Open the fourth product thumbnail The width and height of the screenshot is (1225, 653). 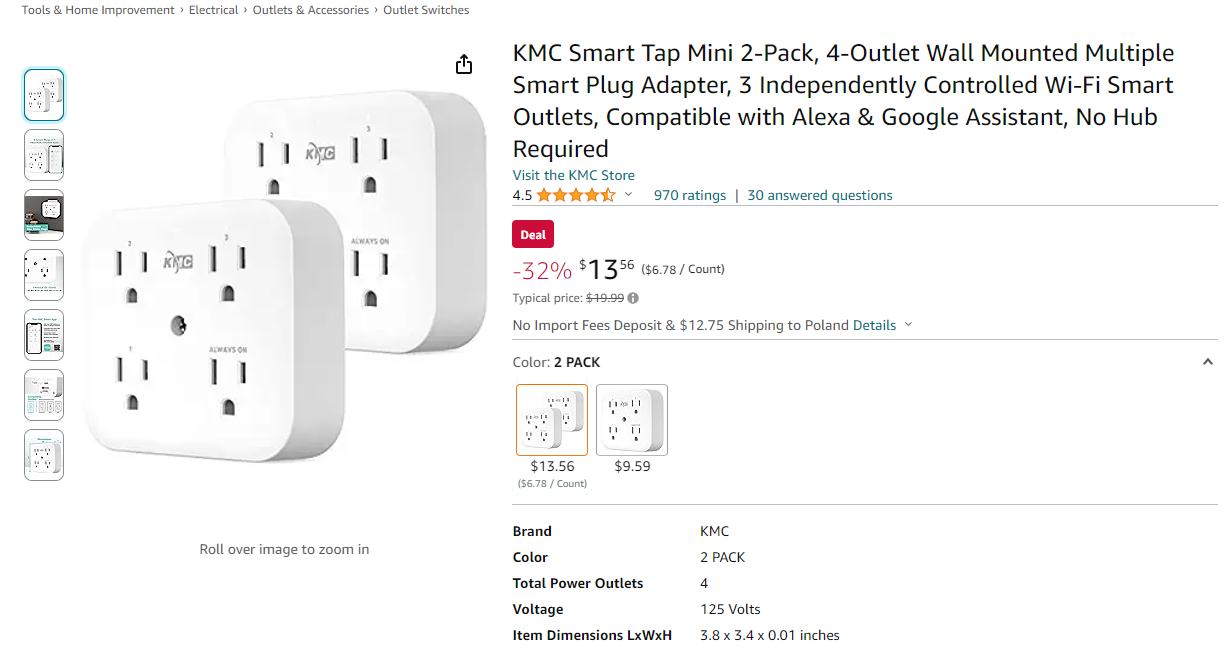pyautogui.click(x=44, y=275)
